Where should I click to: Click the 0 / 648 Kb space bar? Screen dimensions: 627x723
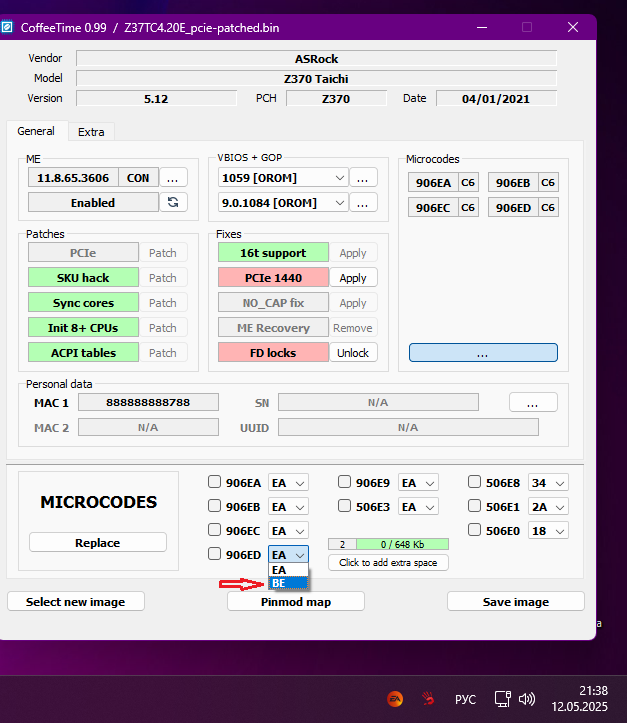(x=402, y=544)
